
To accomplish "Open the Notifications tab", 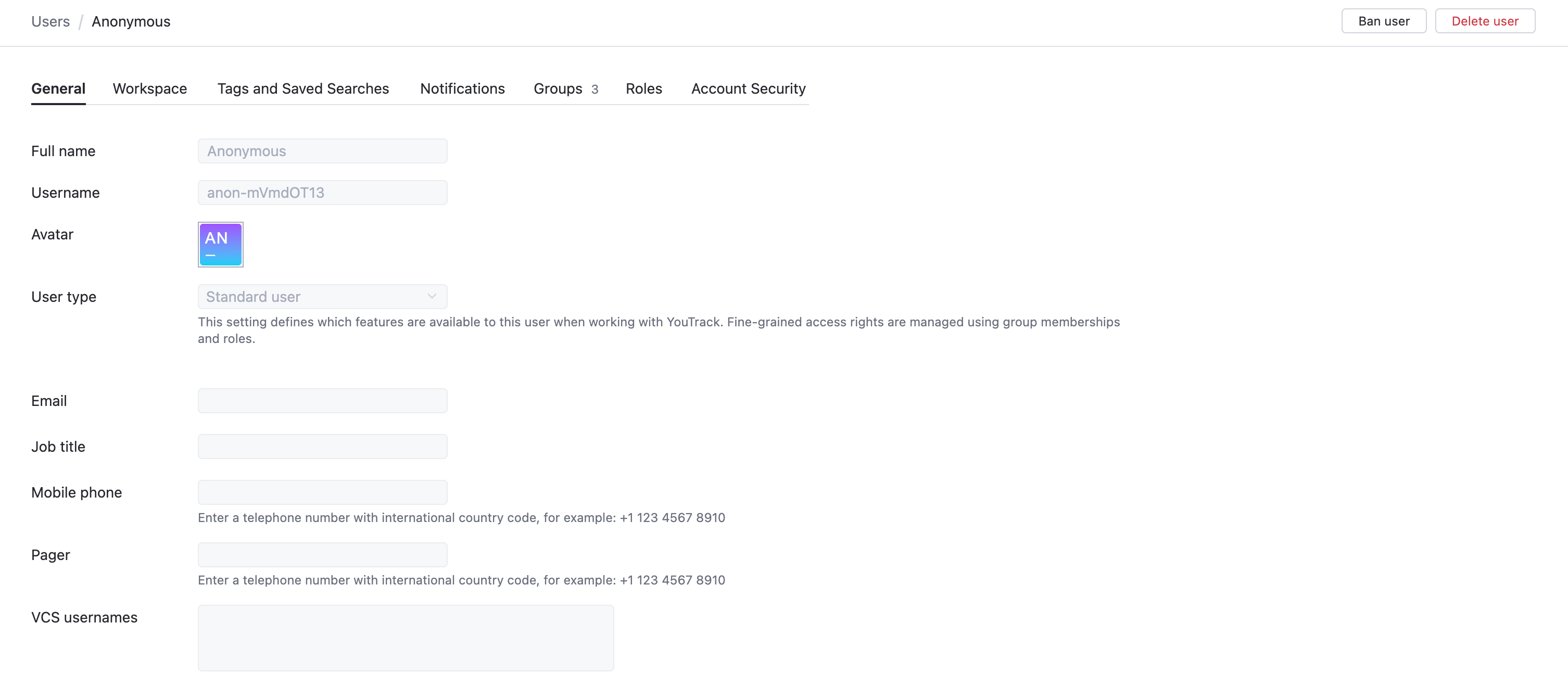I will (462, 88).
